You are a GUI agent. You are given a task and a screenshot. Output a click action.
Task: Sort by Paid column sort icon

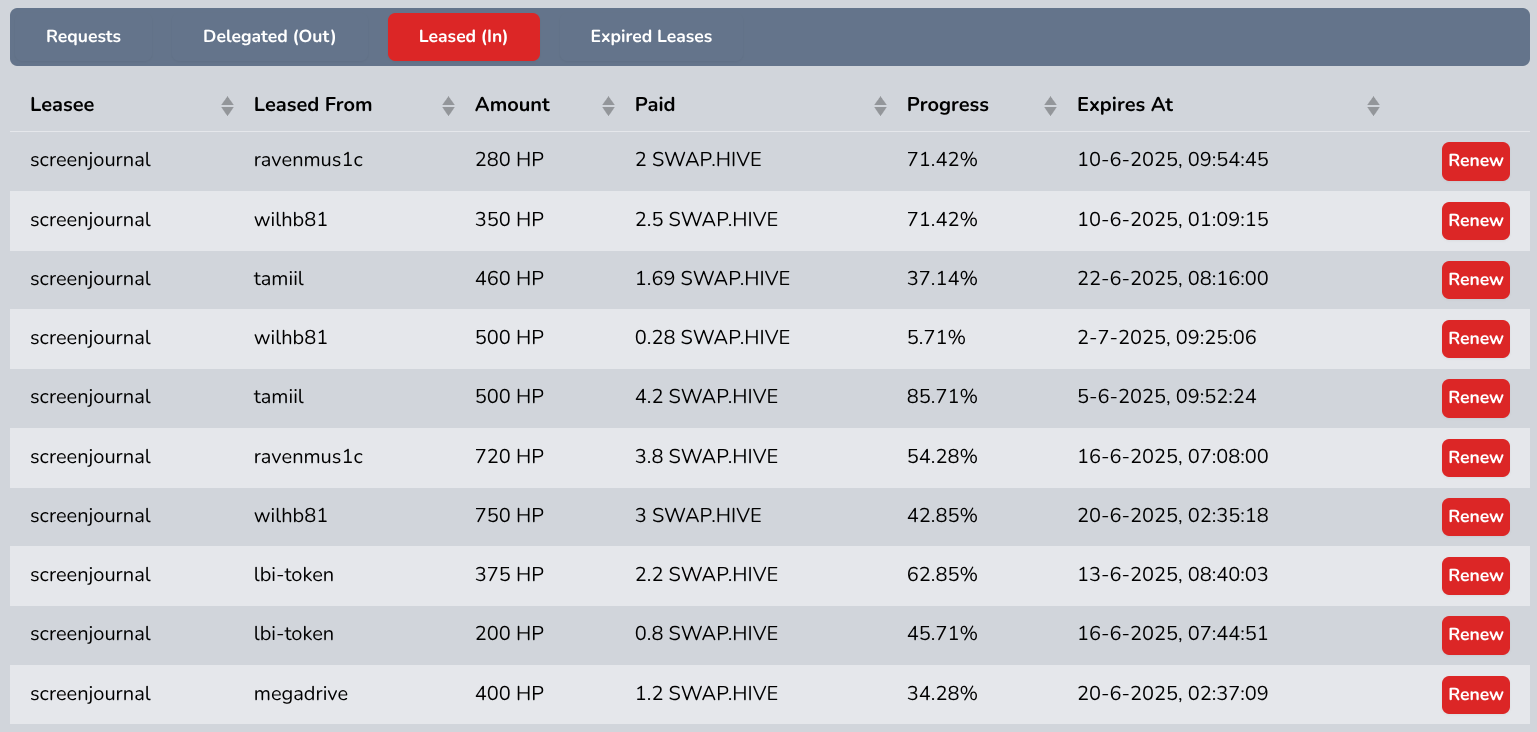880,105
